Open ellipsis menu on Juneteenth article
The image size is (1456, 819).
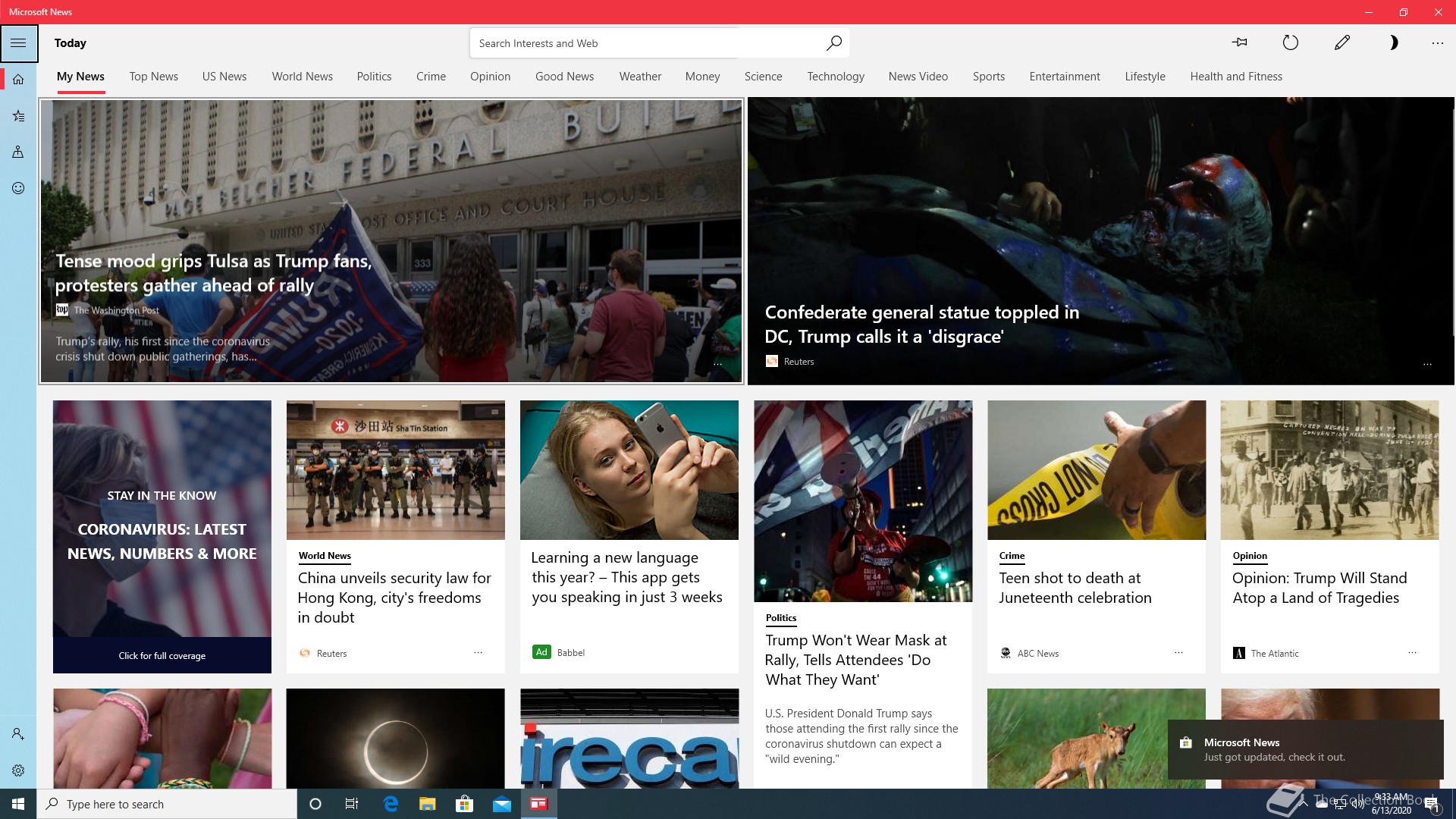tap(1178, 652)
